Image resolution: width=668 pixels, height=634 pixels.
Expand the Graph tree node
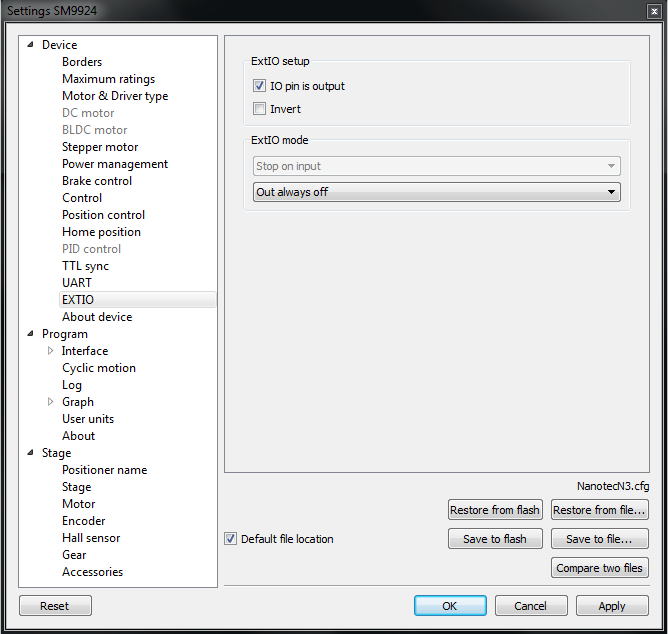51,402
